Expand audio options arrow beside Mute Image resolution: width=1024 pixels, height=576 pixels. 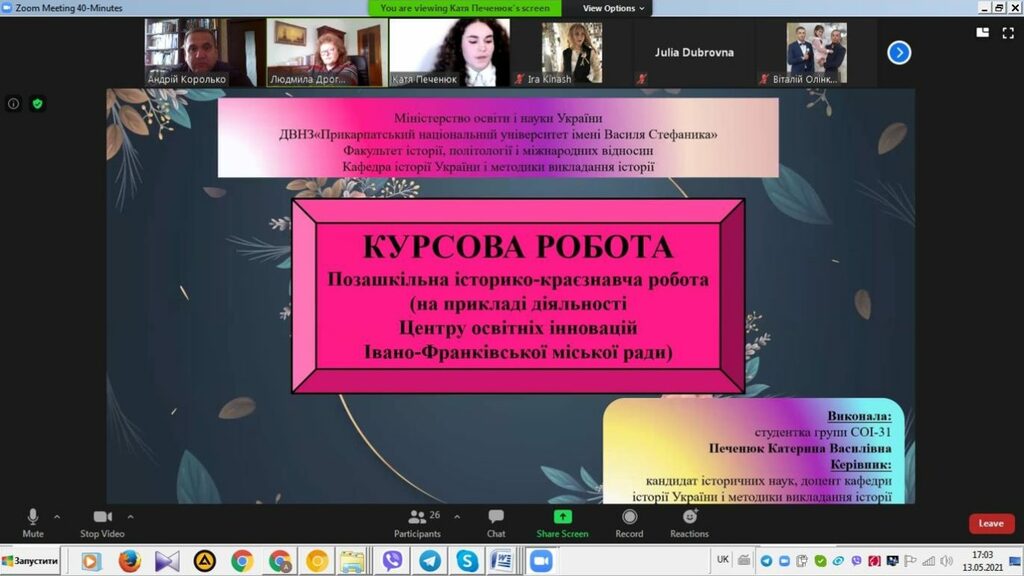[57, 517]
